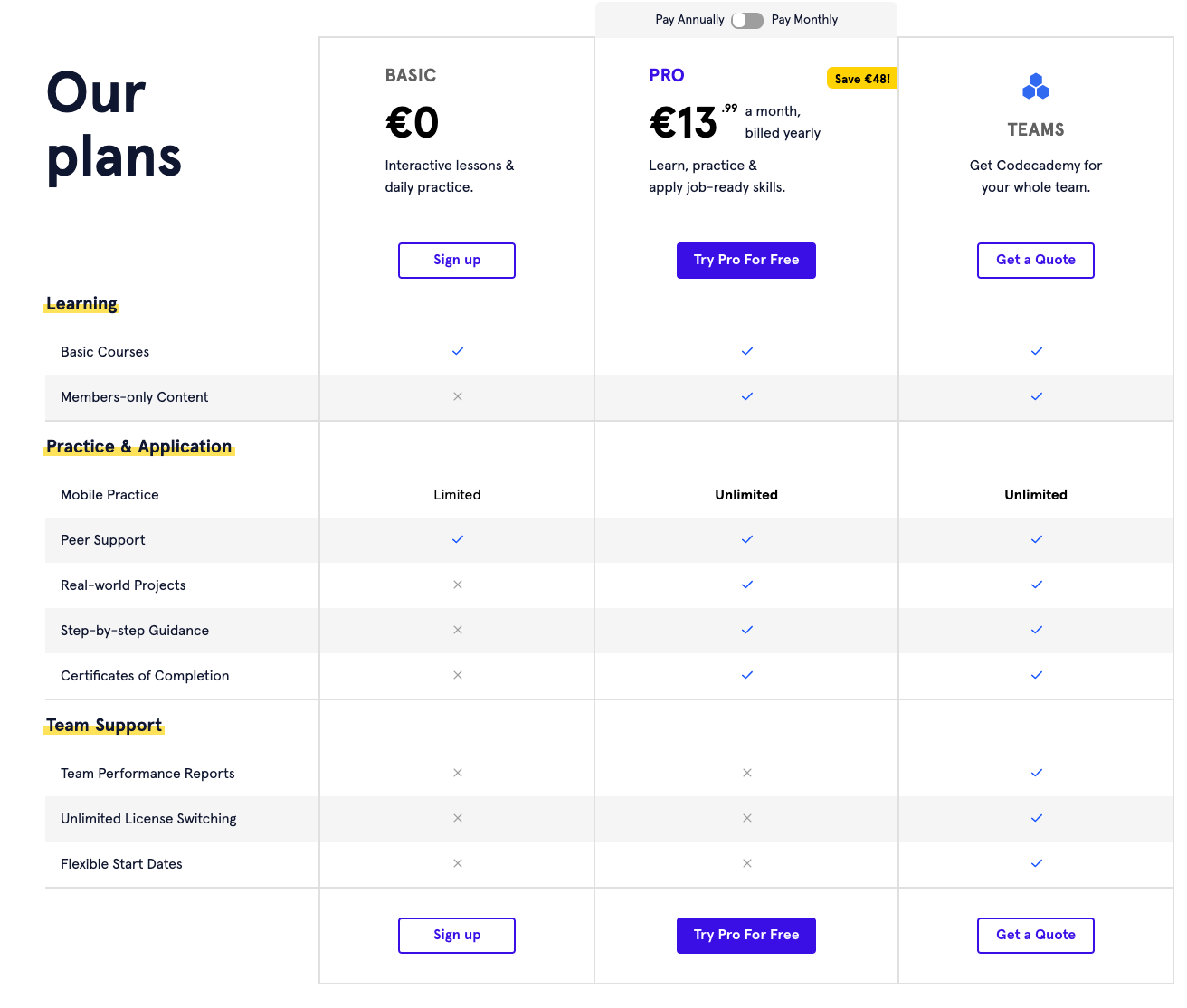Click the Learning section header

[81, 303]
